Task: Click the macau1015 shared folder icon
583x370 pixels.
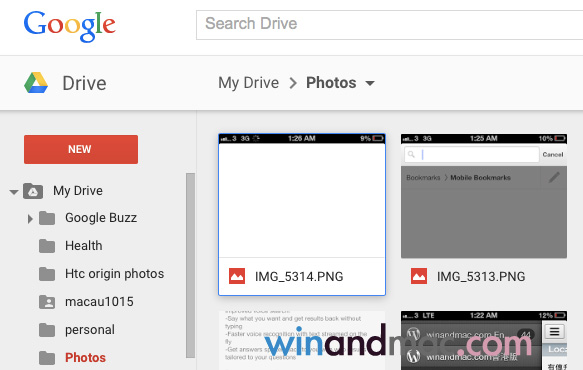Action: [47, 302]
